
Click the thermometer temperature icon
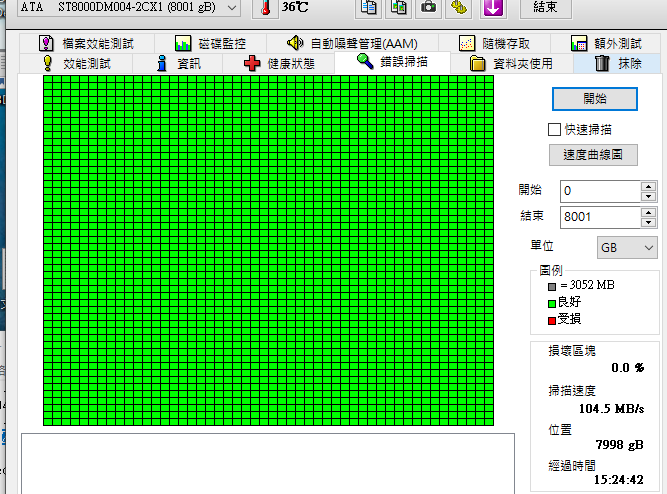tap(265, 8)
